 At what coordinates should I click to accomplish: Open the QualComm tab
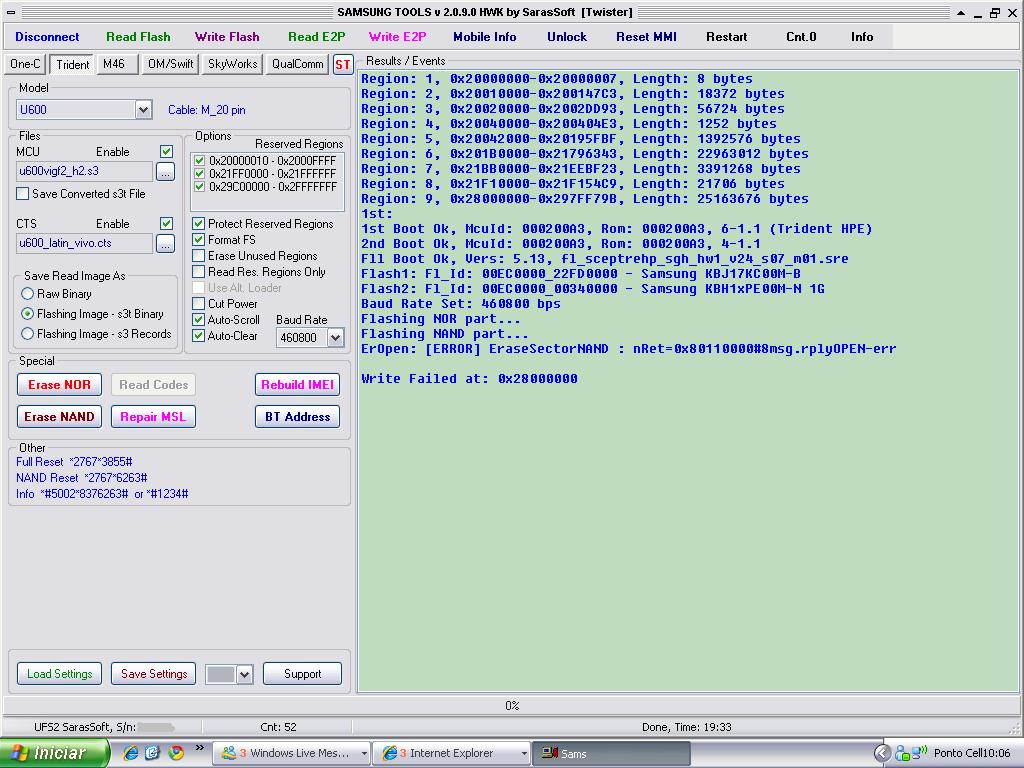[297, 64]
